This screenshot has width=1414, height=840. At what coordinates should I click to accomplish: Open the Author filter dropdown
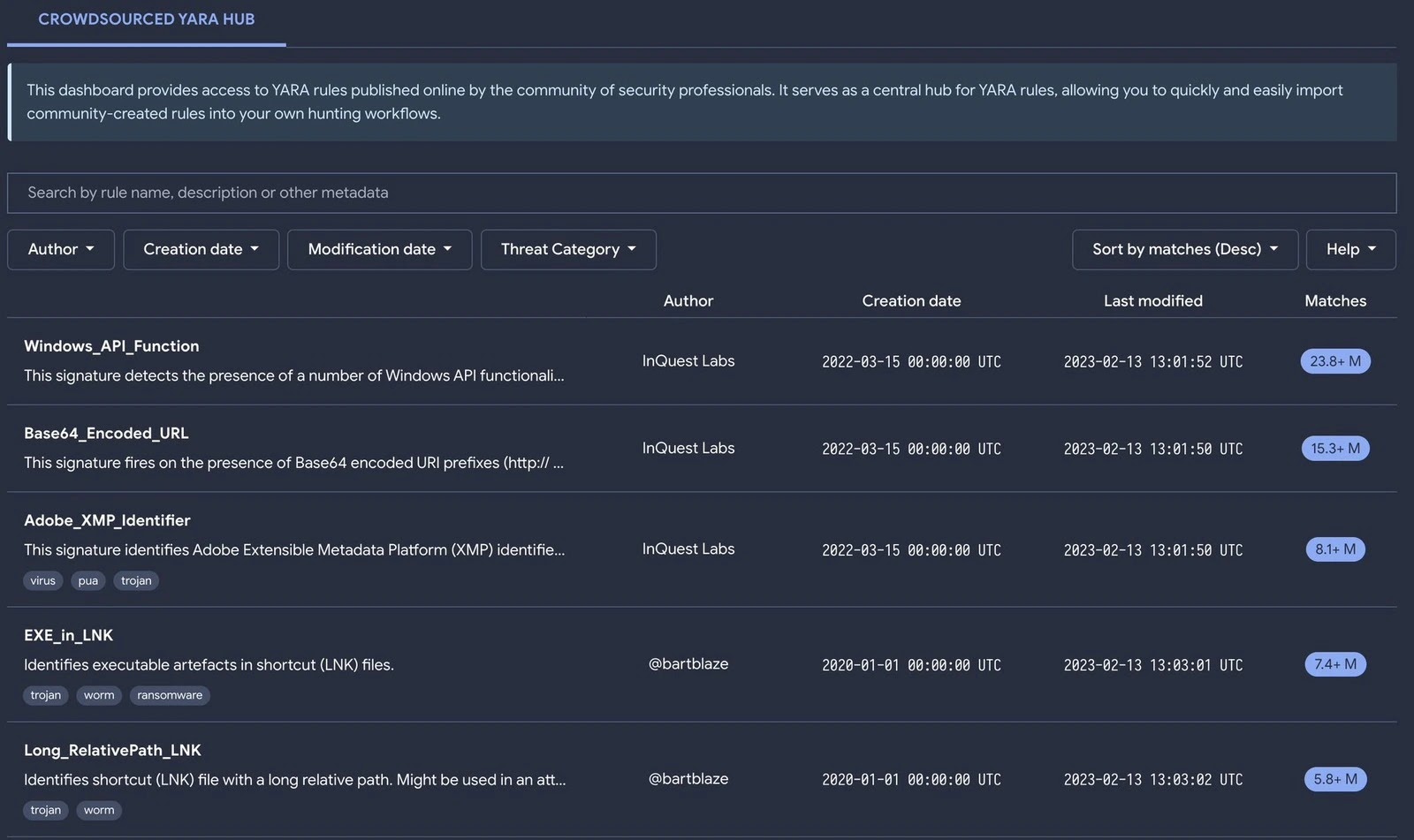coord(61,250)
